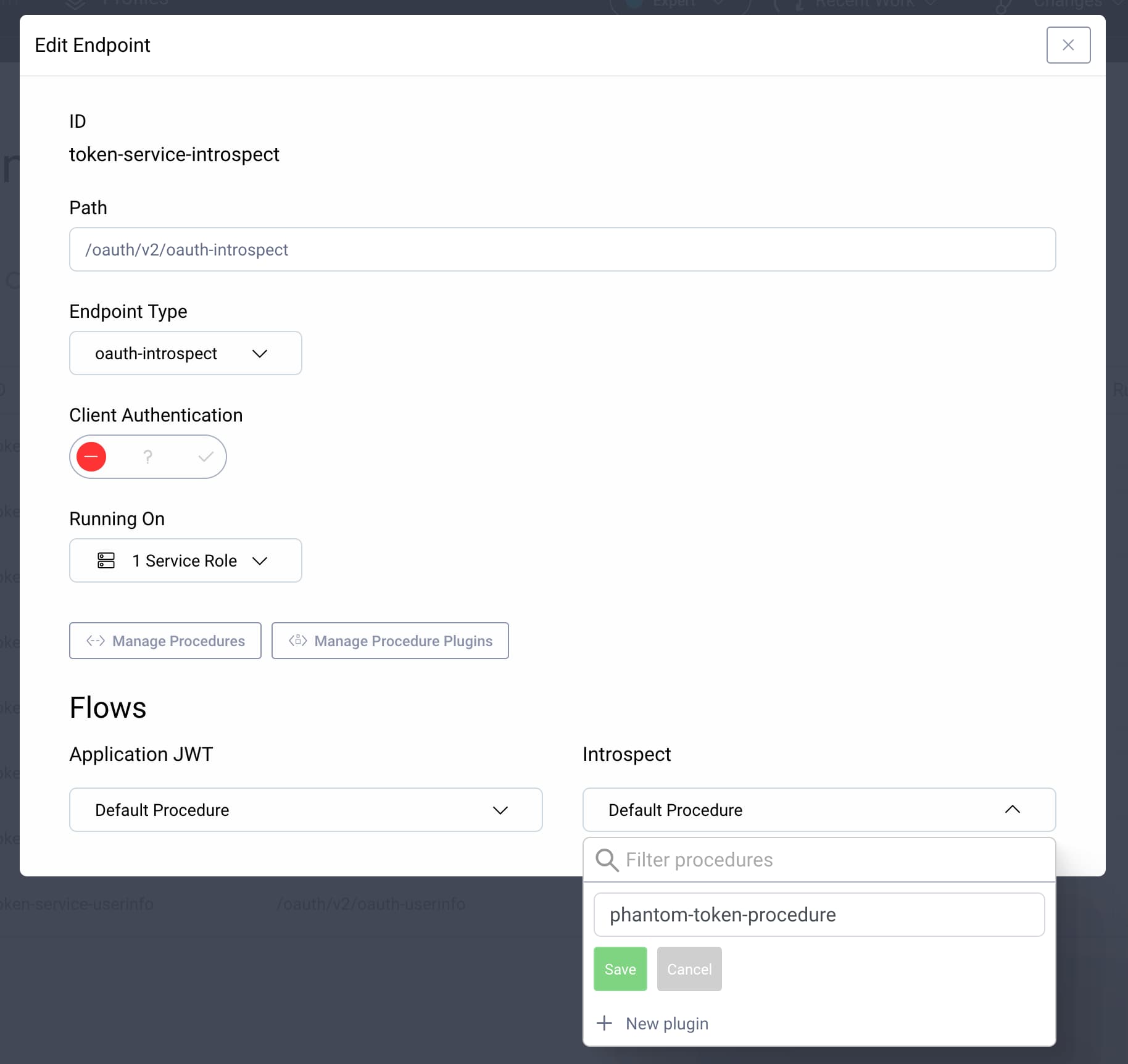Enable Client Authentication with the checkmark toggle
The width and height of the screenshot is (1128, 1064).
205,457
